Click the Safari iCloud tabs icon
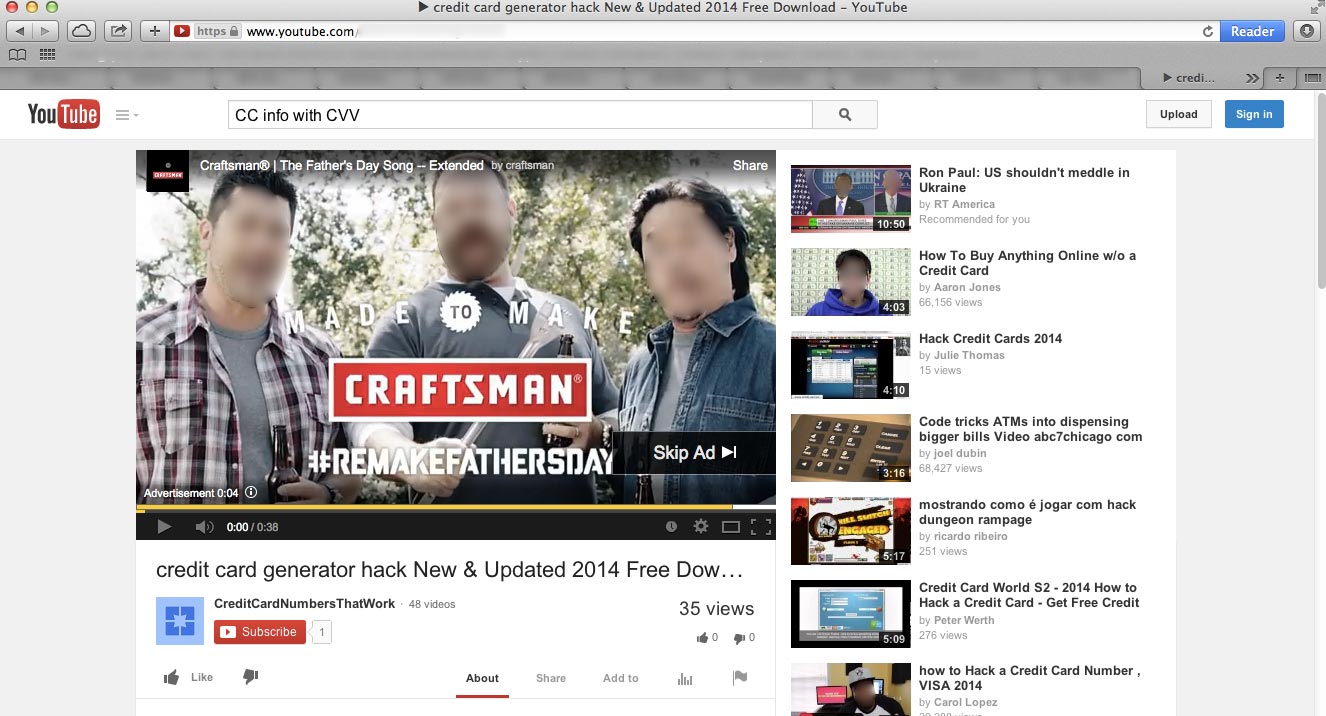The height and width of the screenshot is (716, 1326). (x=81, y=31)
